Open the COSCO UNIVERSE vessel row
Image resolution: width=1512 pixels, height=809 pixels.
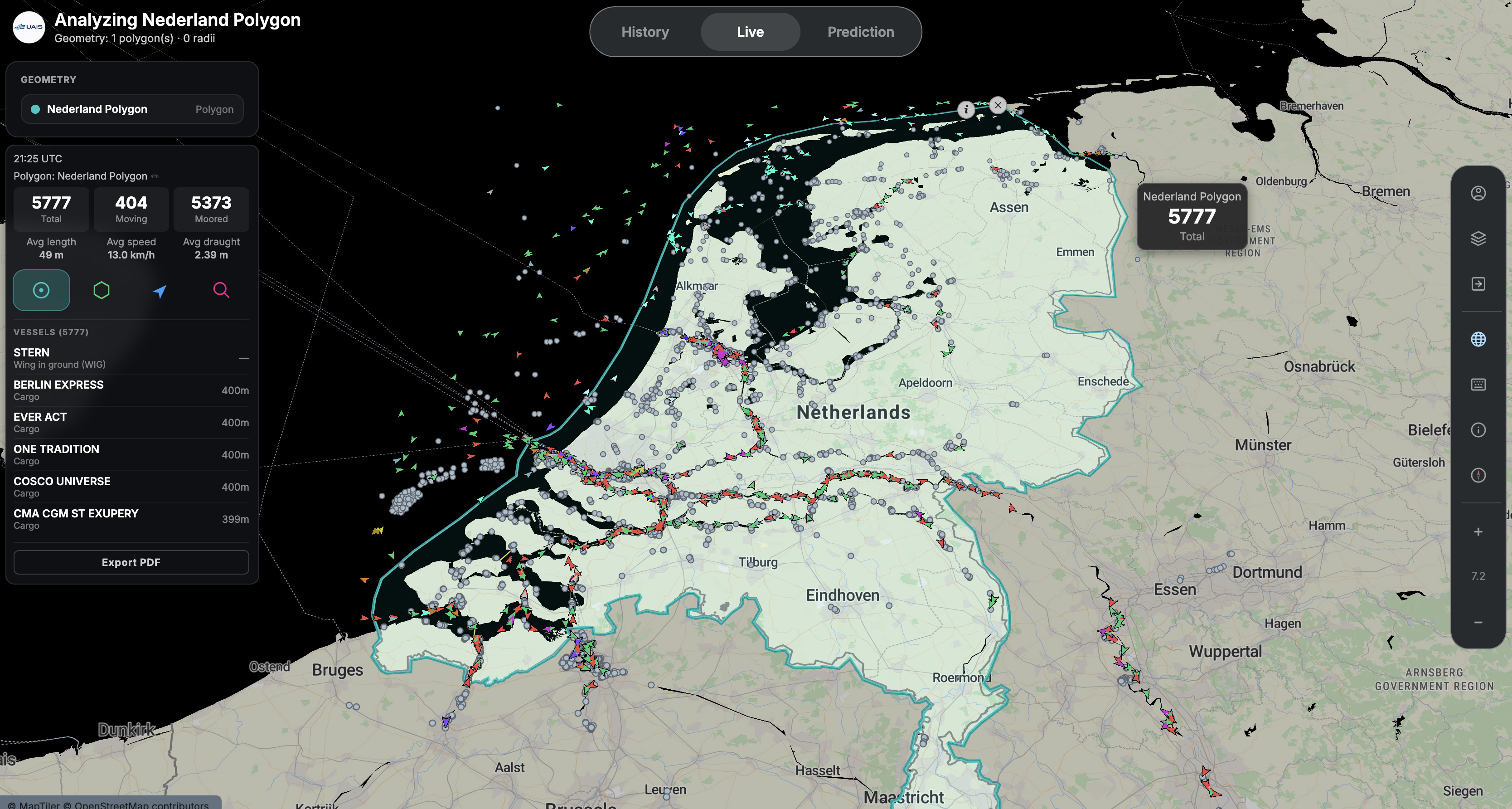pyautogui.click(x=131, y=487)
